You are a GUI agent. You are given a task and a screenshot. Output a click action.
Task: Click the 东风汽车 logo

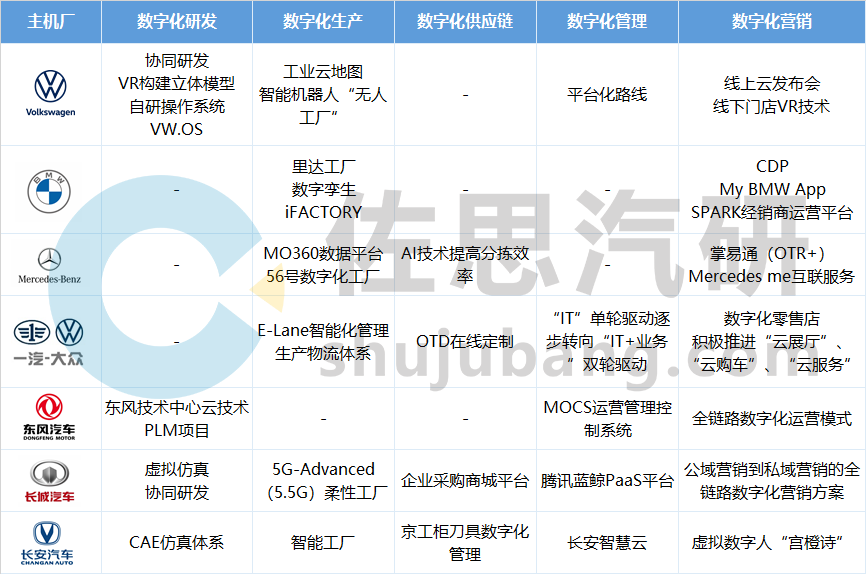click(x=49, y=417)
